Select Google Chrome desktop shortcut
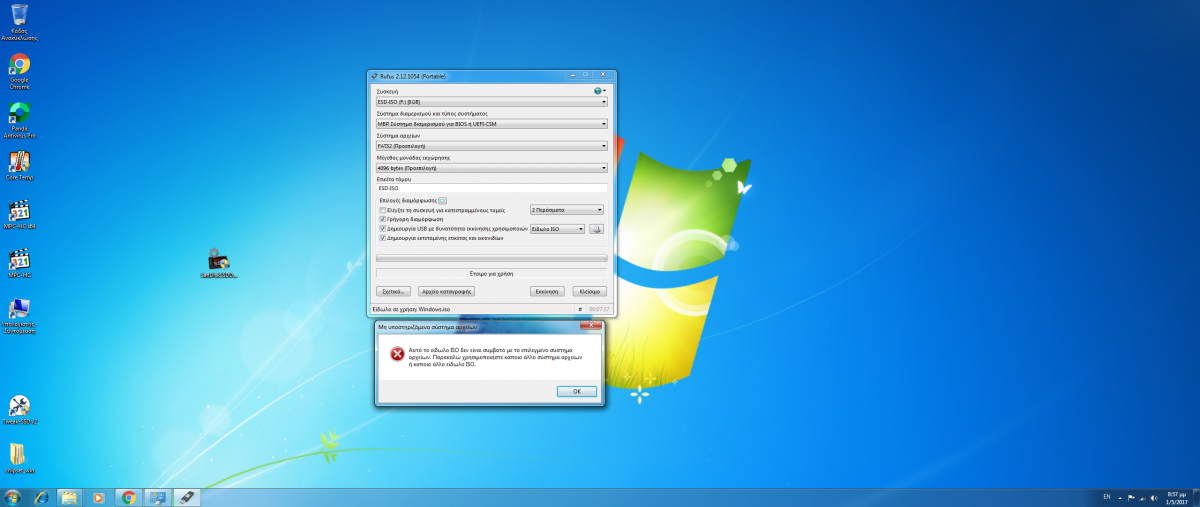Viewport: 1200px width, 507px height. pyautogui.click(x=19, y=71)
